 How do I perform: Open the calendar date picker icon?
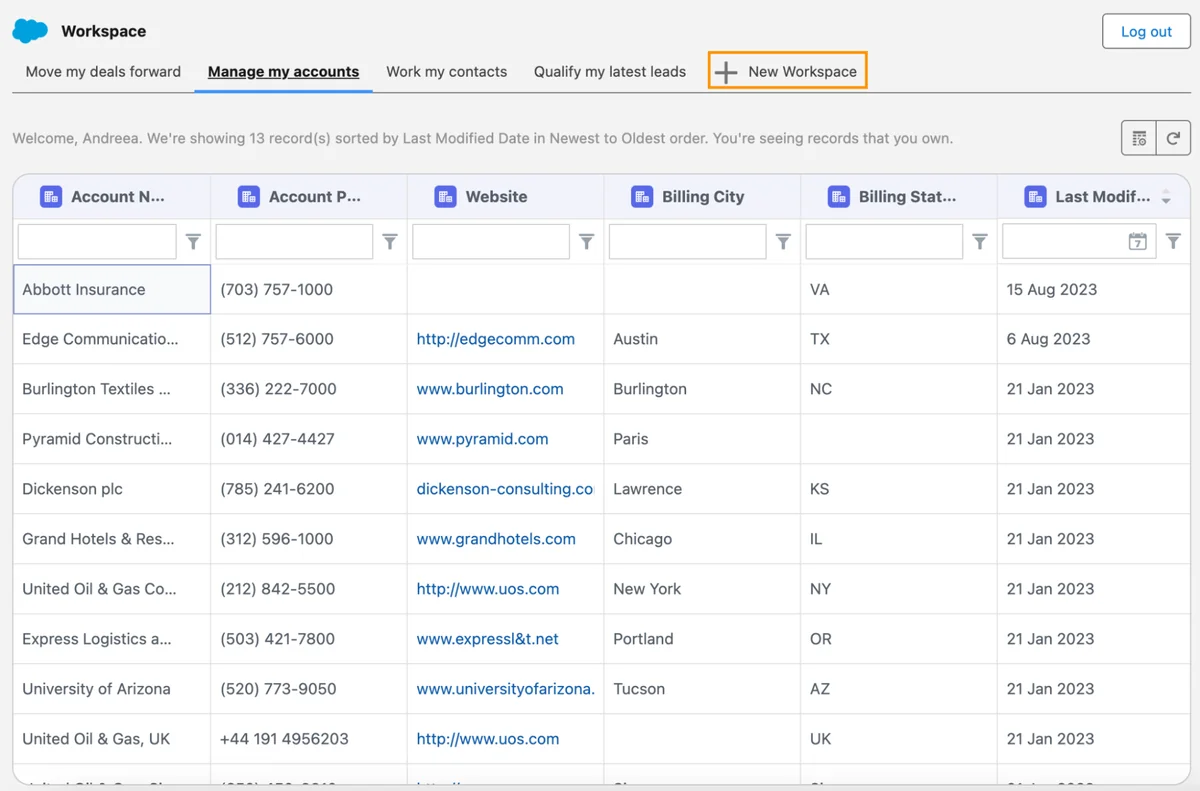[x=1137, y=241]
